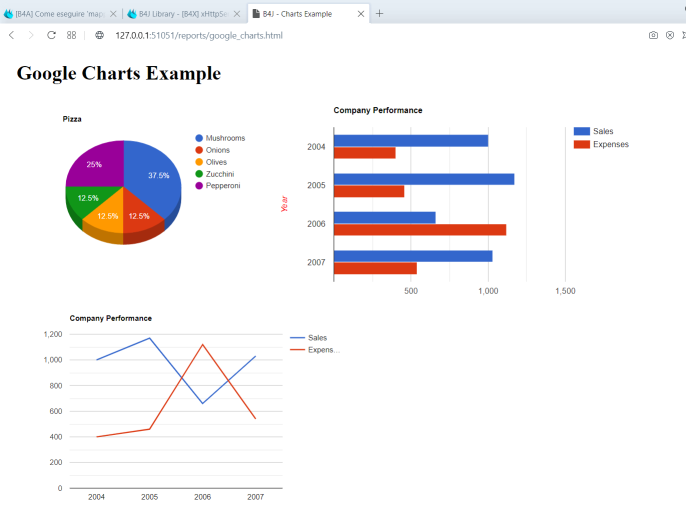Click the Olives legend color dot
This screenshot has height=510, width=686.
coord(199,162)
